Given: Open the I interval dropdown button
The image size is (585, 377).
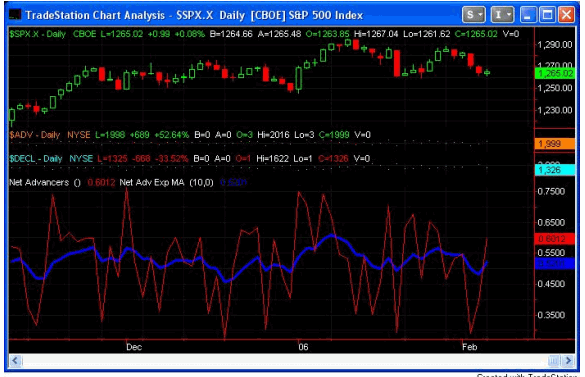Looking at the screenshot, I should 502,15.
